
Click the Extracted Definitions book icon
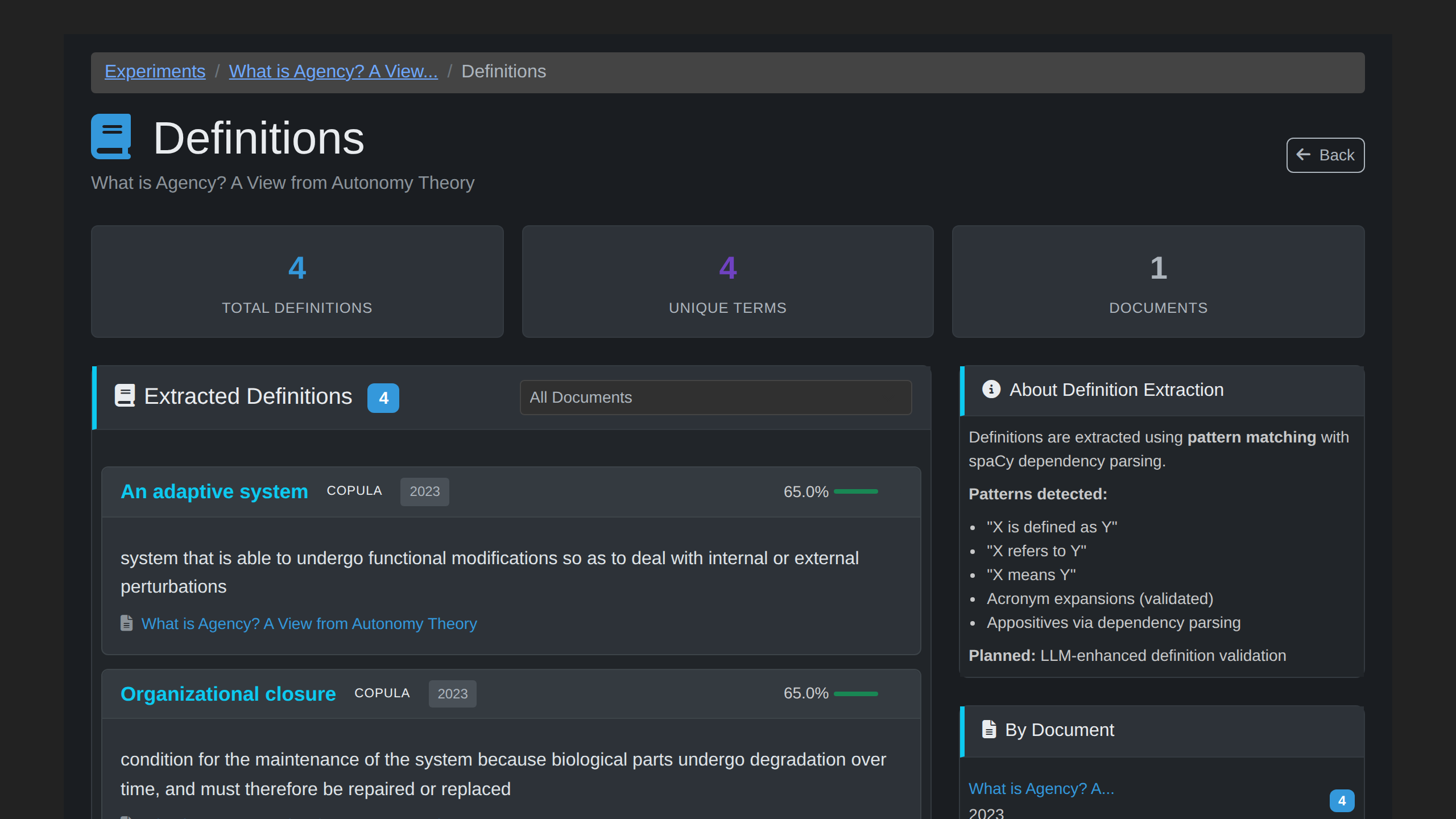(125, 396)
